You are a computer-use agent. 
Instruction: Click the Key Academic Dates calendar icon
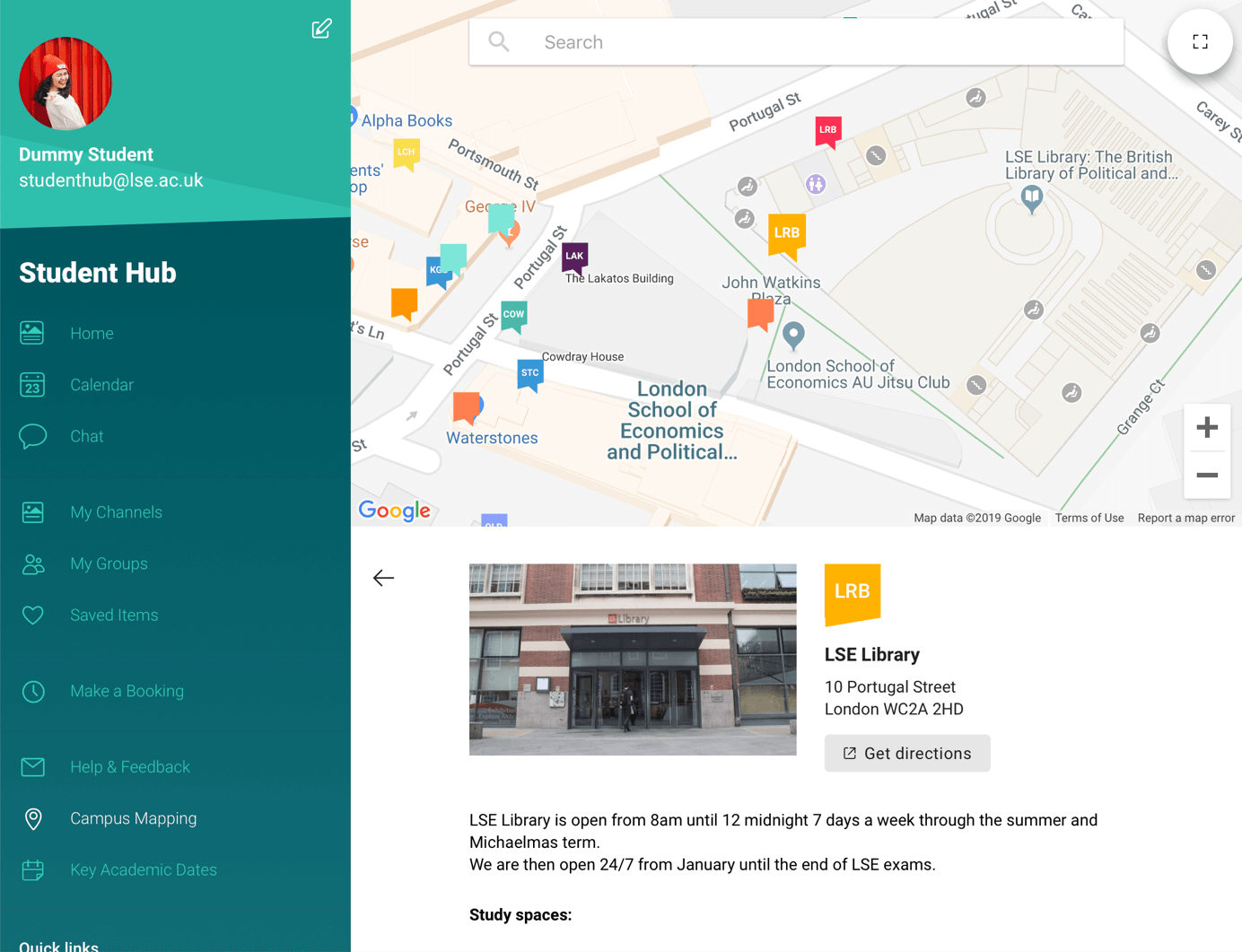32,869
